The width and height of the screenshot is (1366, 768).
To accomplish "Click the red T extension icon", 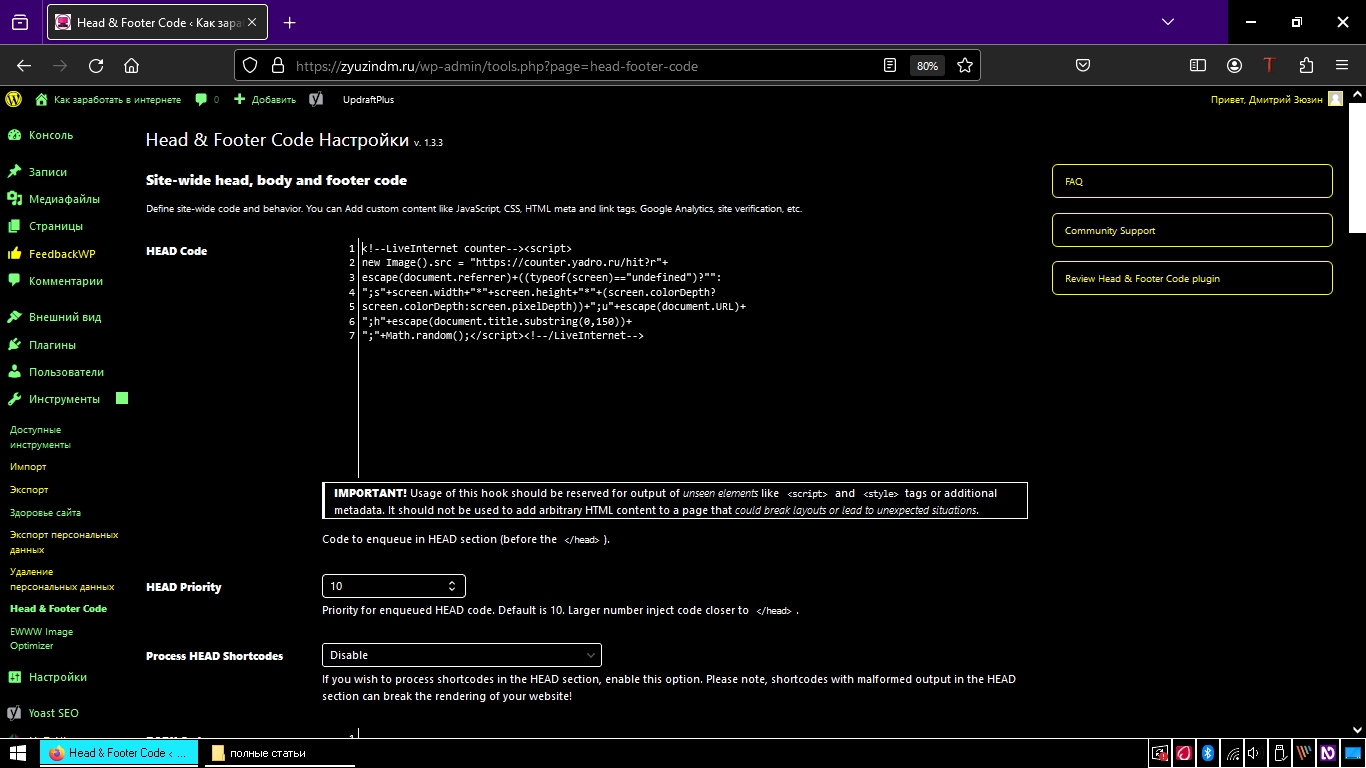I will (1270, 65).
